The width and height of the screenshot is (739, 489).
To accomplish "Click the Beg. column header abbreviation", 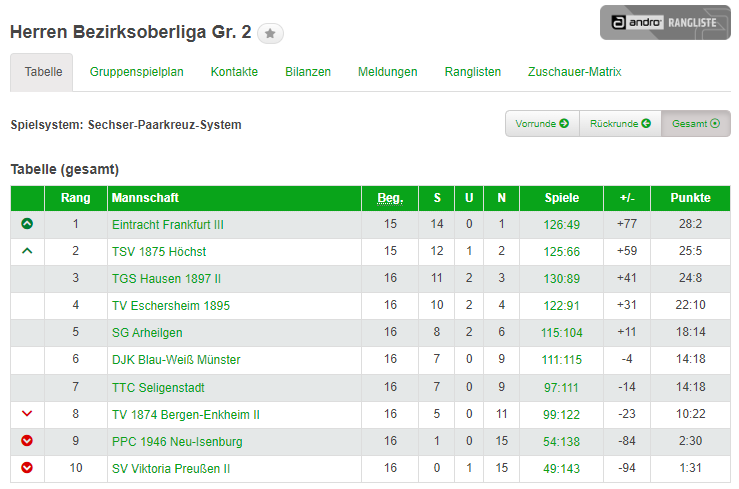I will 390,198.
